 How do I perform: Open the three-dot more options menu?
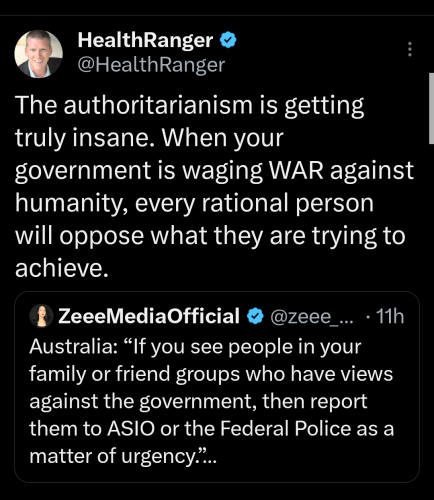410,49
